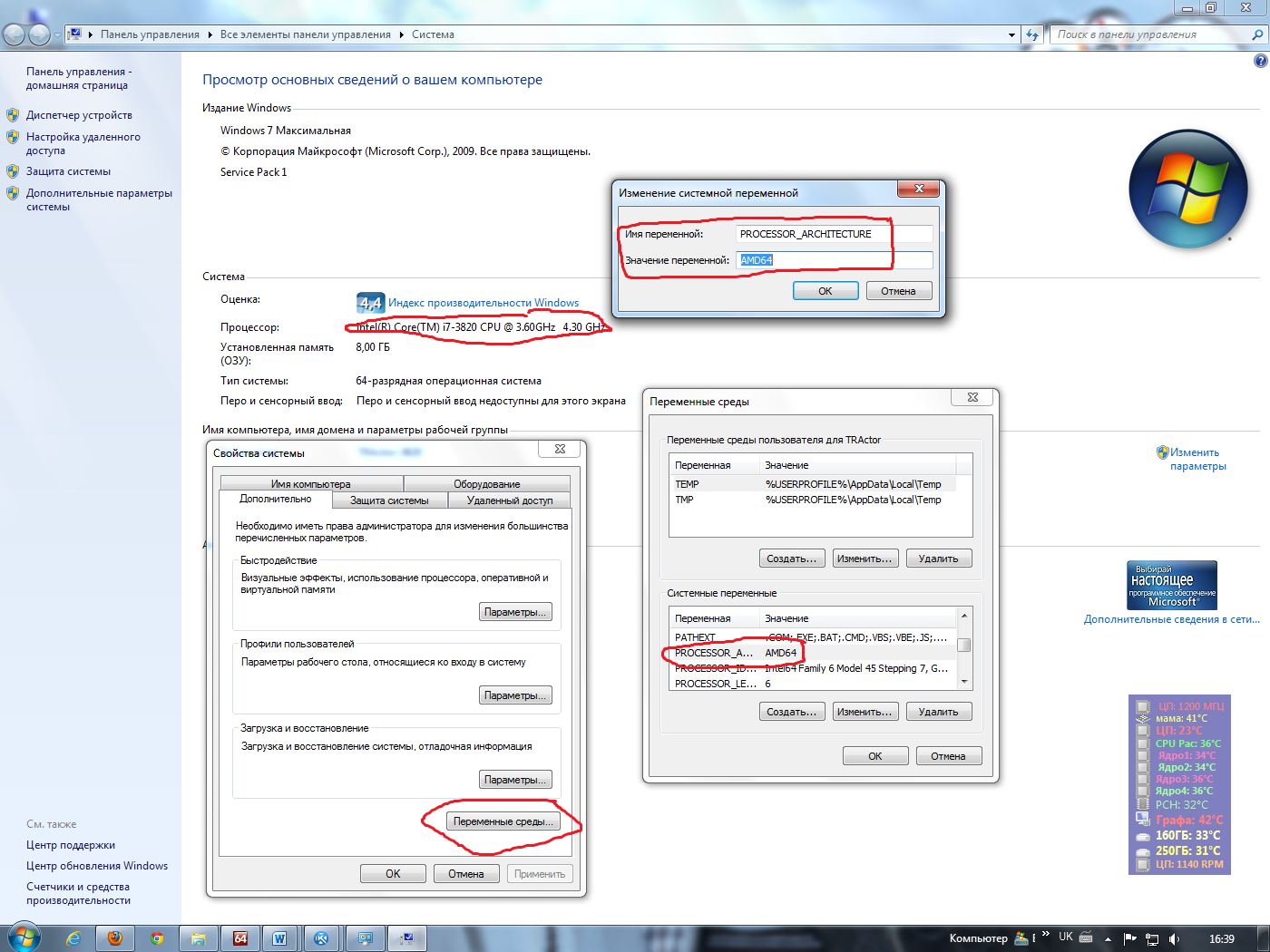
Task: Click Изменить... under Системные переменные
Action: click(x=865, y=712)
